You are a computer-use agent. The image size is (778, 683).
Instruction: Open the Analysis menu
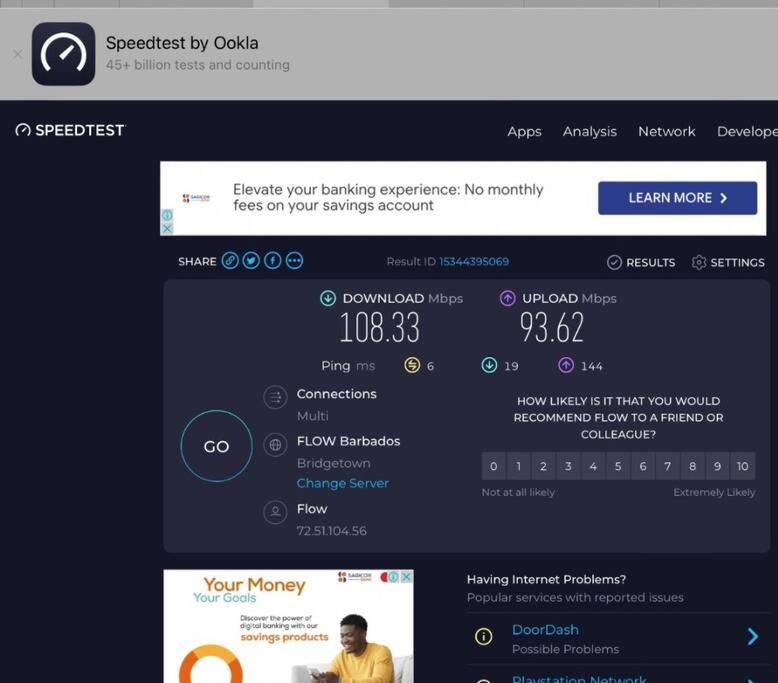pyautogui.click(x=589, y=131)
